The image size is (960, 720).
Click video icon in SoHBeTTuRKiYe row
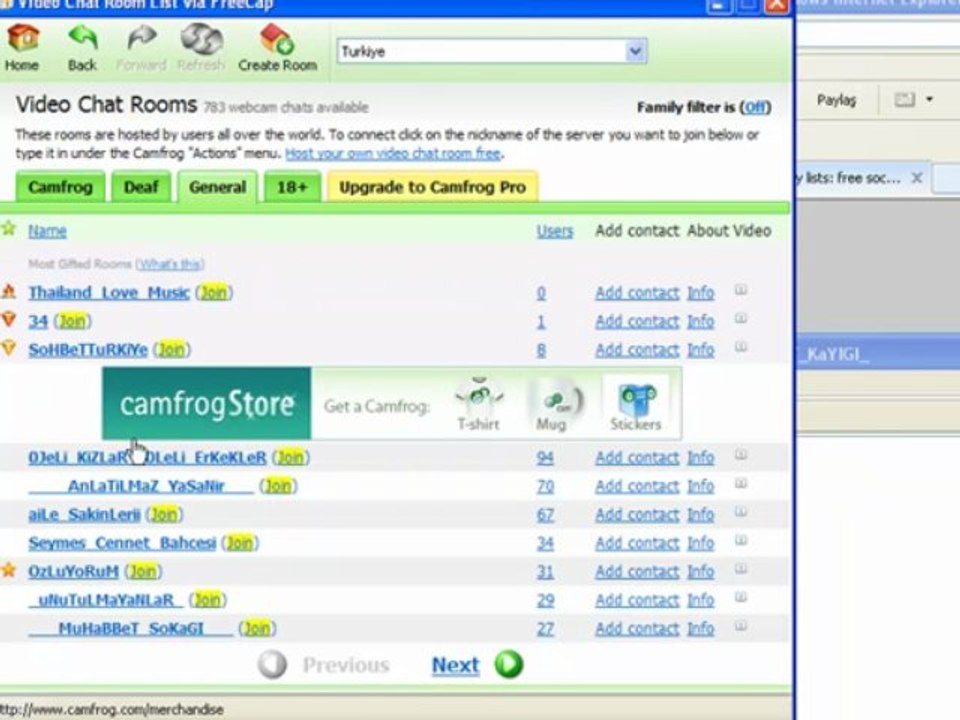[x=741, y=347]
